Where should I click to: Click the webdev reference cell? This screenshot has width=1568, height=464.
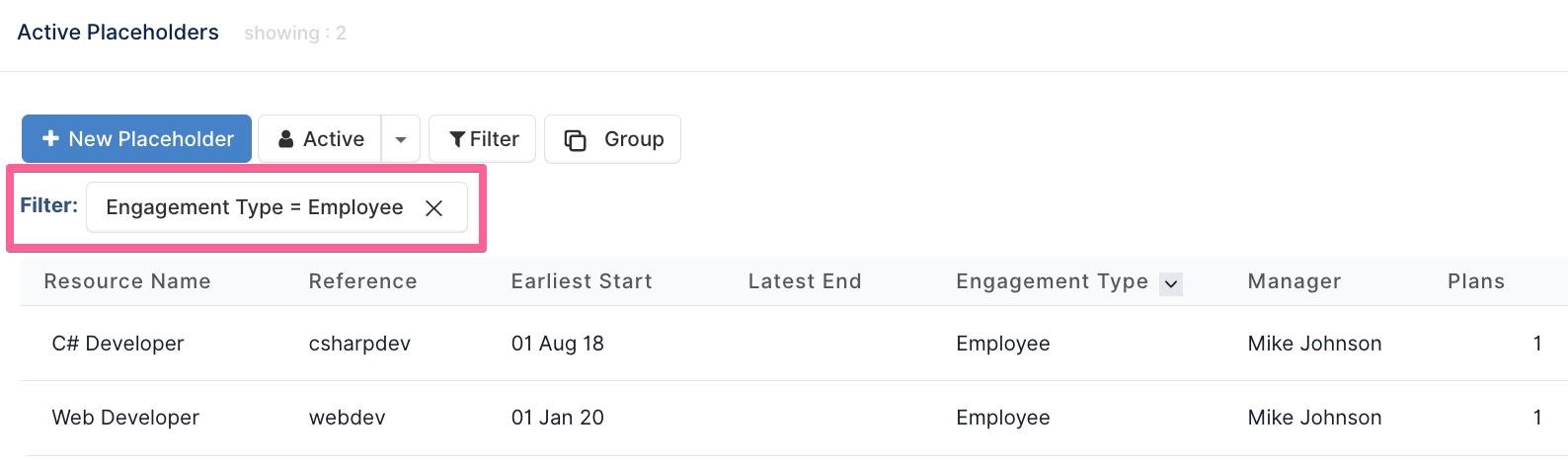click(347, 418)
